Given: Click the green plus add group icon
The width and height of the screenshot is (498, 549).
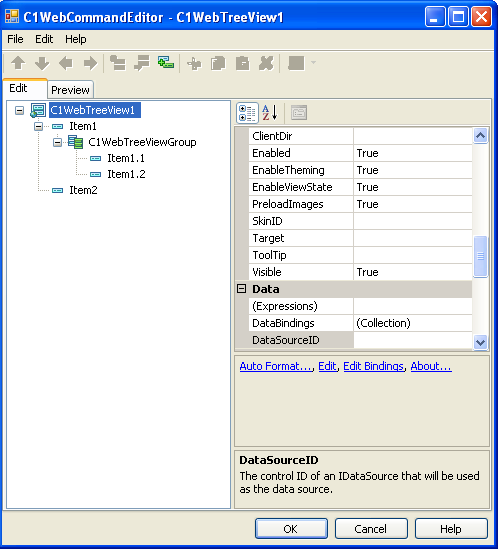Looking at the screenshot, I should pyautogui.click(x=166, y=63).
